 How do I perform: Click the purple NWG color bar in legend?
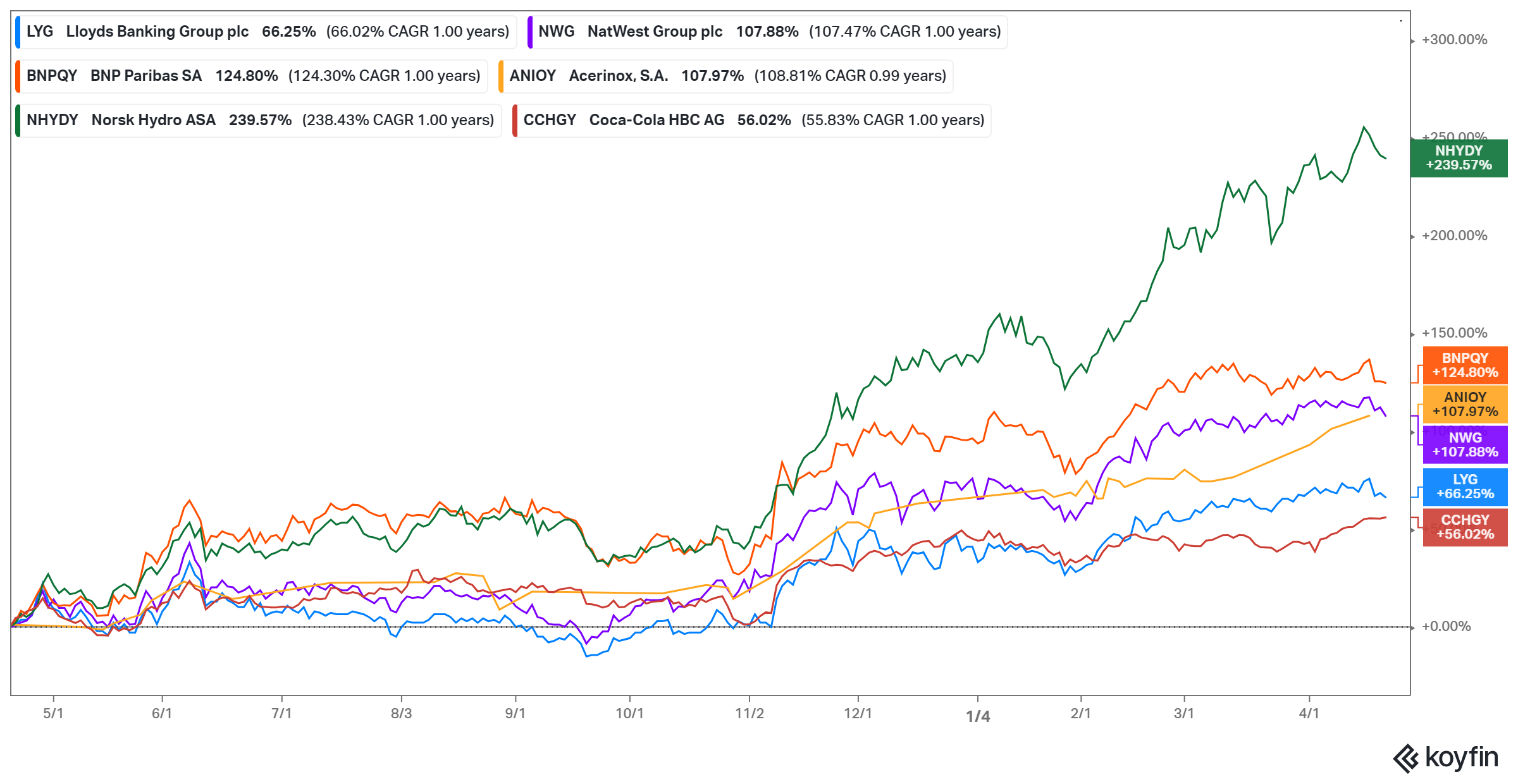coord(530,32)
